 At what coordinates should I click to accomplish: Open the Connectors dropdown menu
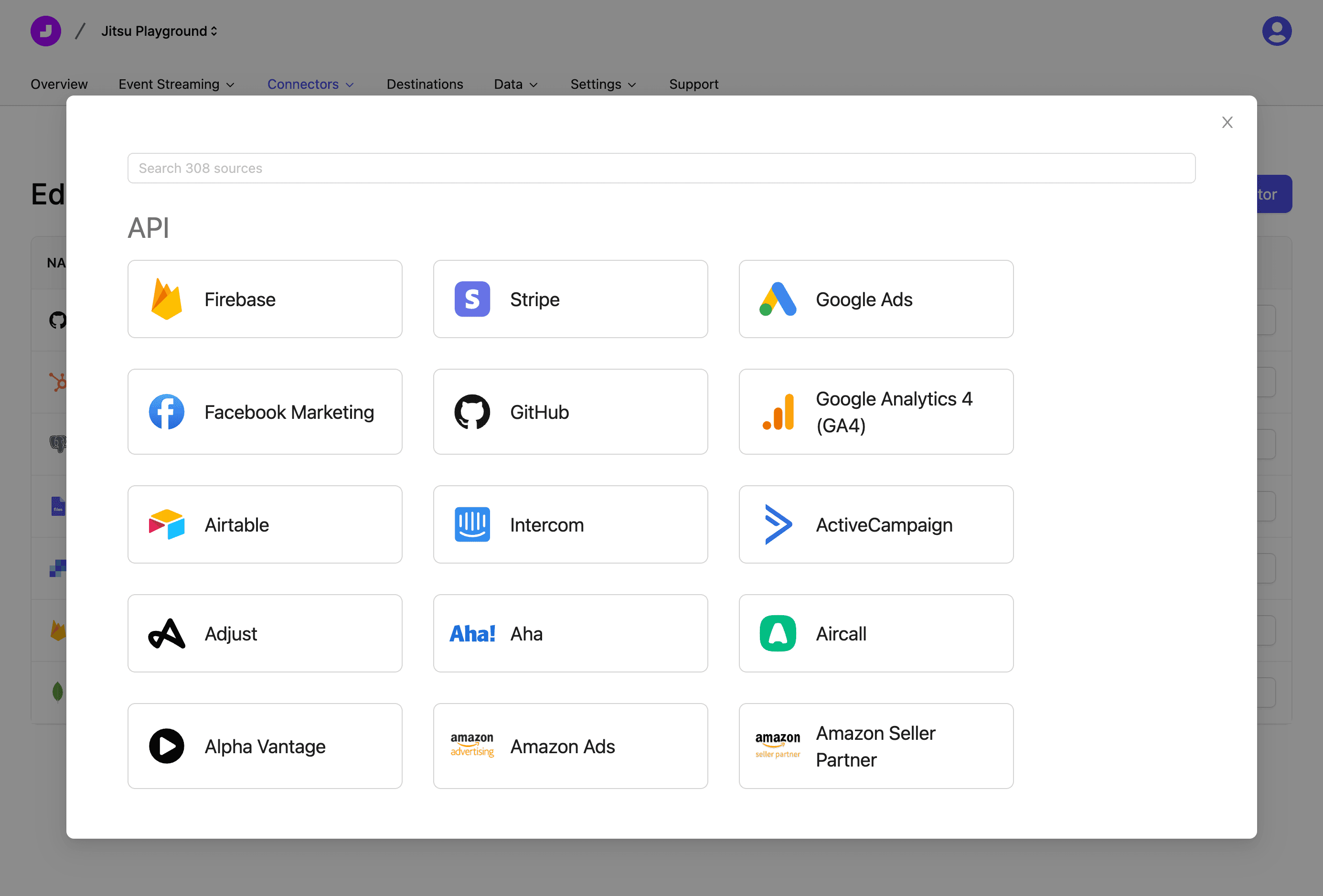(x=310, y=84)
